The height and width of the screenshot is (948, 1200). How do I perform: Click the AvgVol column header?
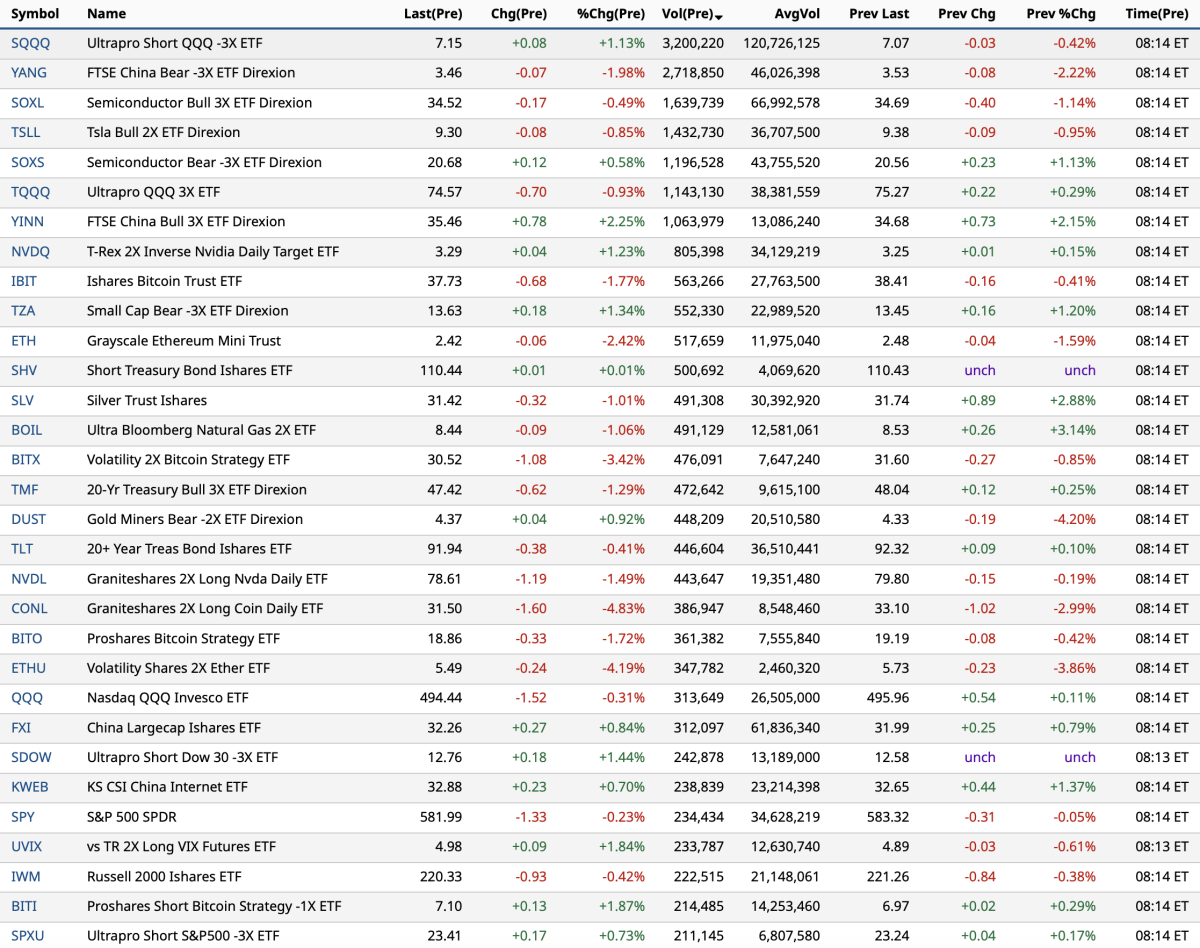tap(797, 14)
